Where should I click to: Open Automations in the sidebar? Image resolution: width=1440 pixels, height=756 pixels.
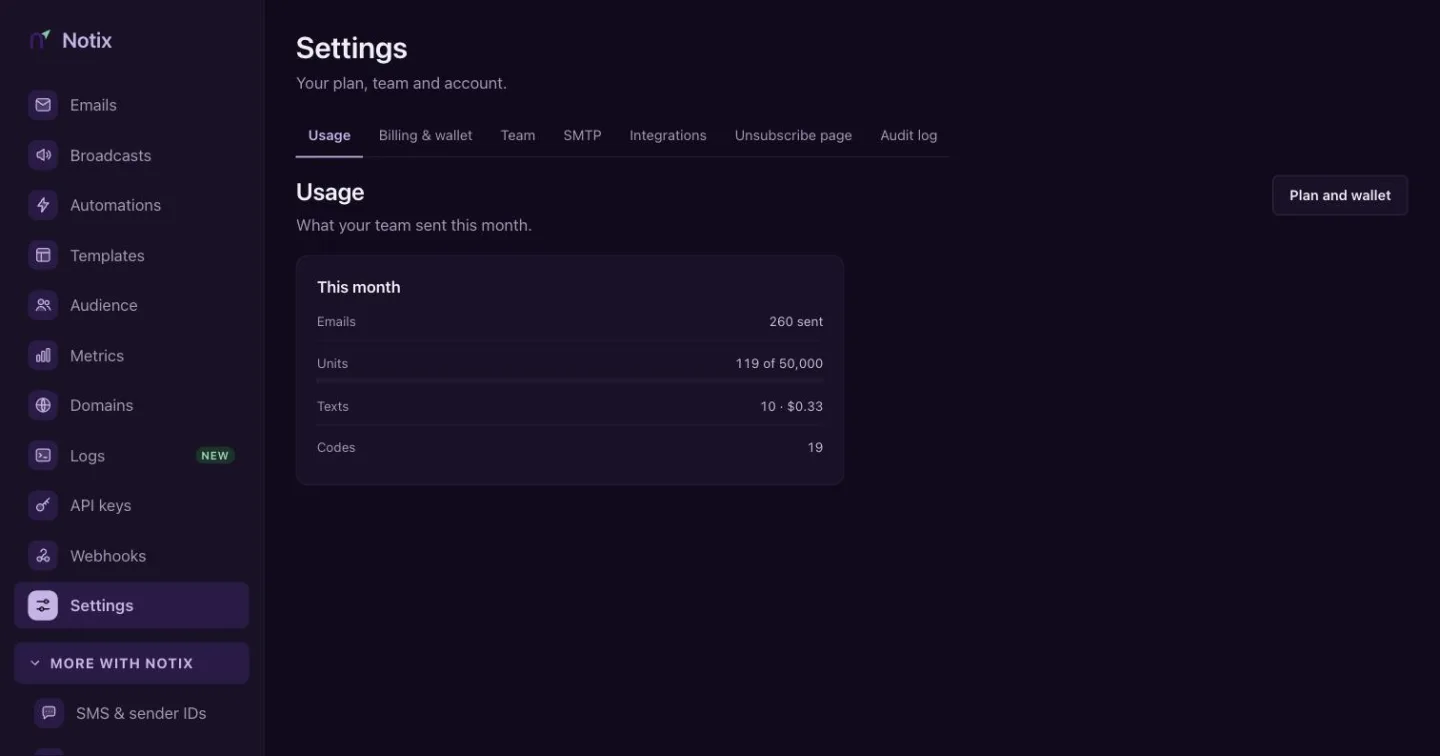(131, 205)
